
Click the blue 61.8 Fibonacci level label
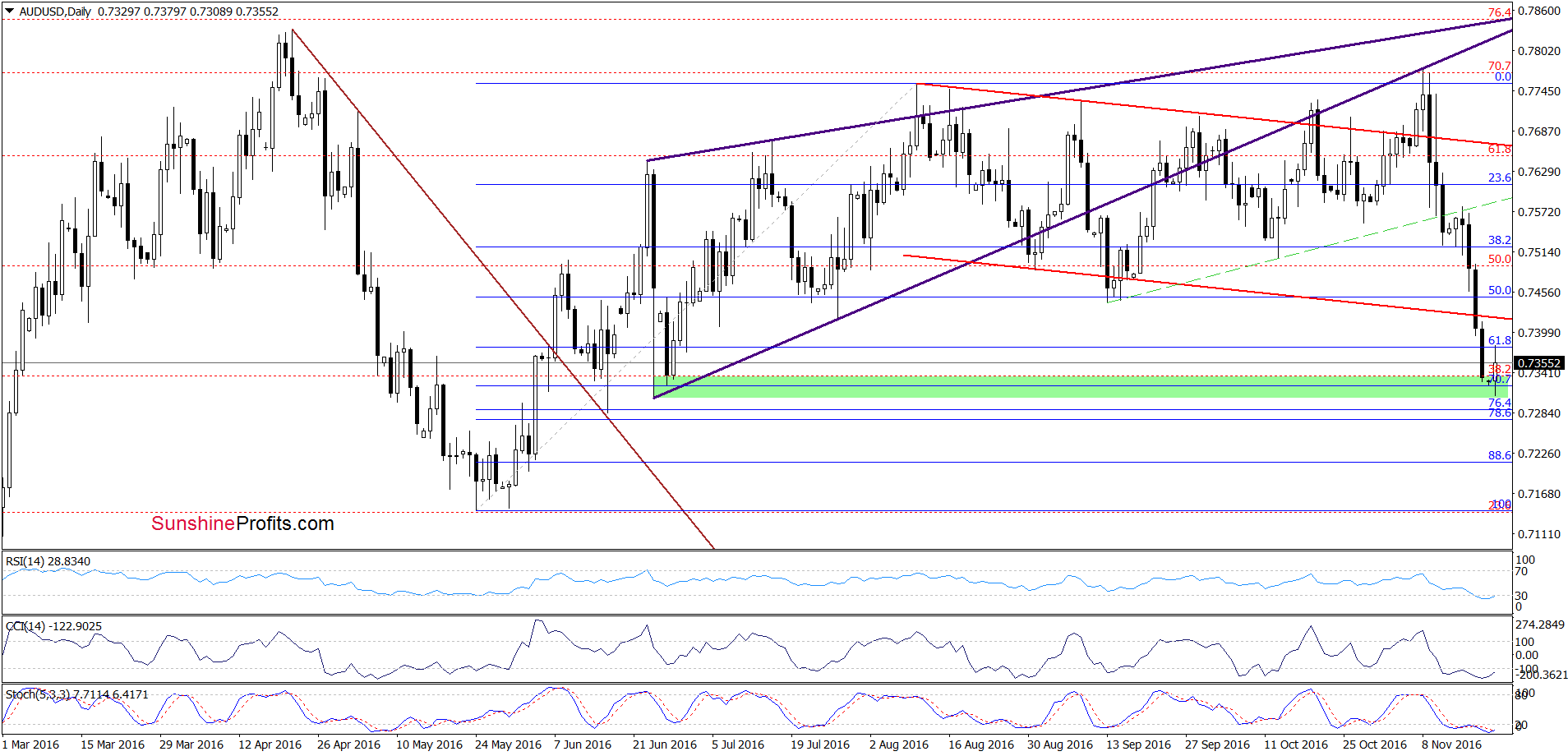point(1500,340)
